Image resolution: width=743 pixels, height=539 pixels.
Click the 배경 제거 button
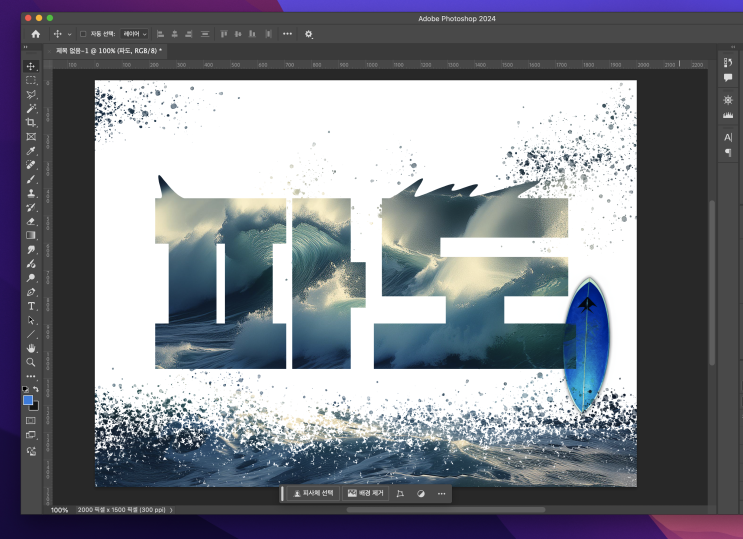[365, 493]
